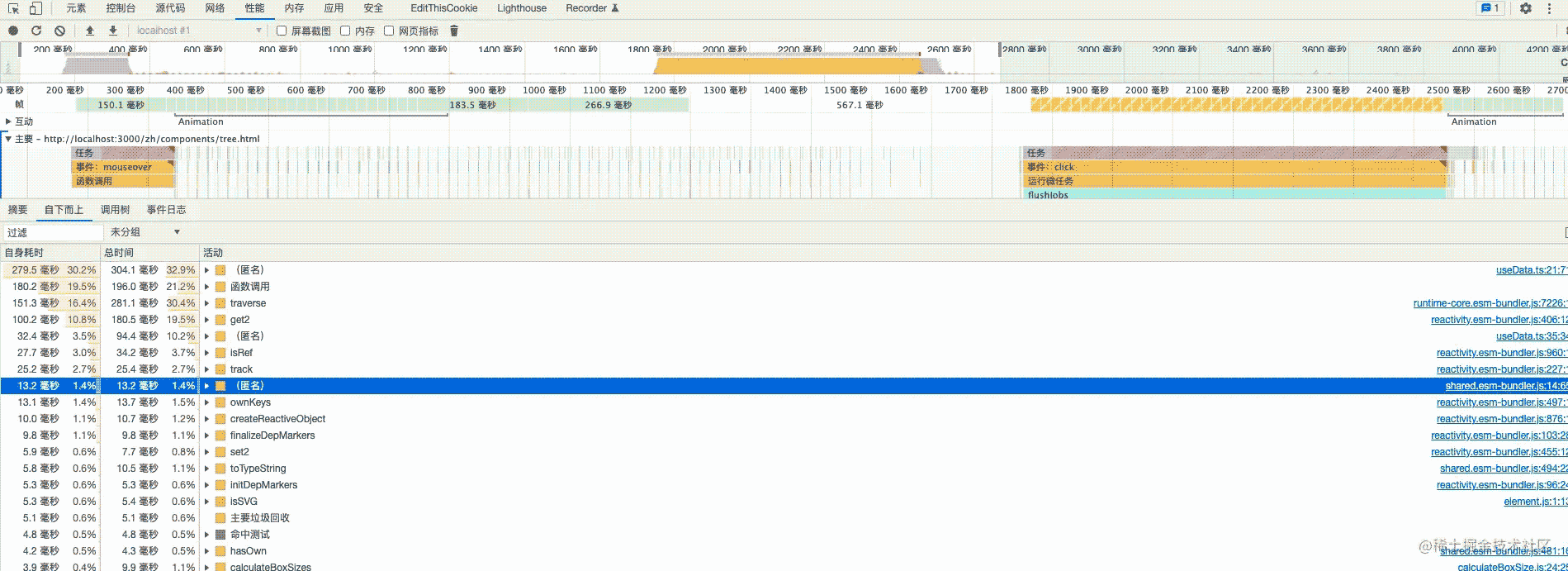The width and height of the screenshot is (1568, 571).
Task: Select the toTypeString row
Action: pyautogui.click(x=784, y=469)
